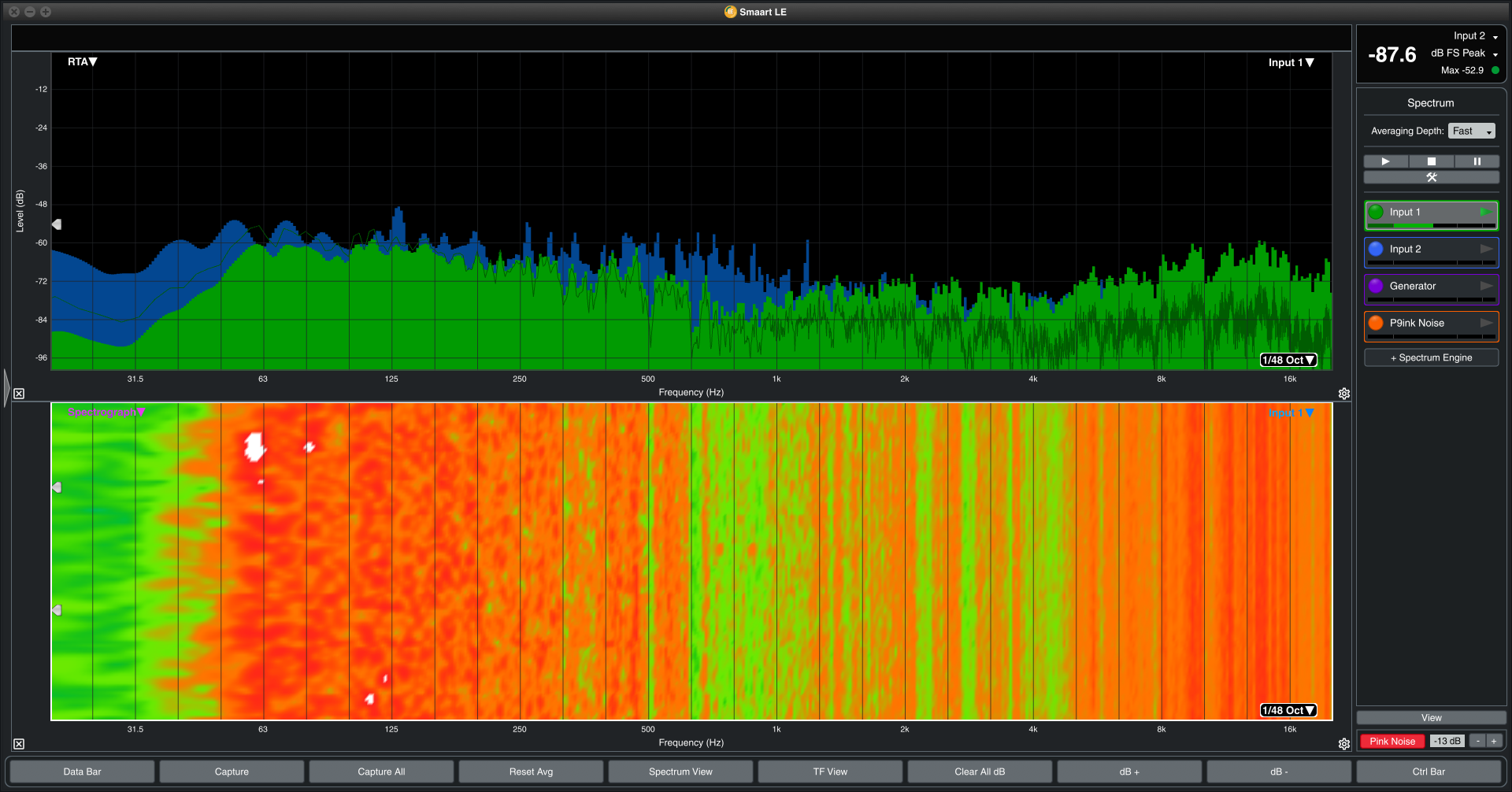Click the purple Generator color circle
This screenshot has height=792, width=1512.
[1376, 286]
